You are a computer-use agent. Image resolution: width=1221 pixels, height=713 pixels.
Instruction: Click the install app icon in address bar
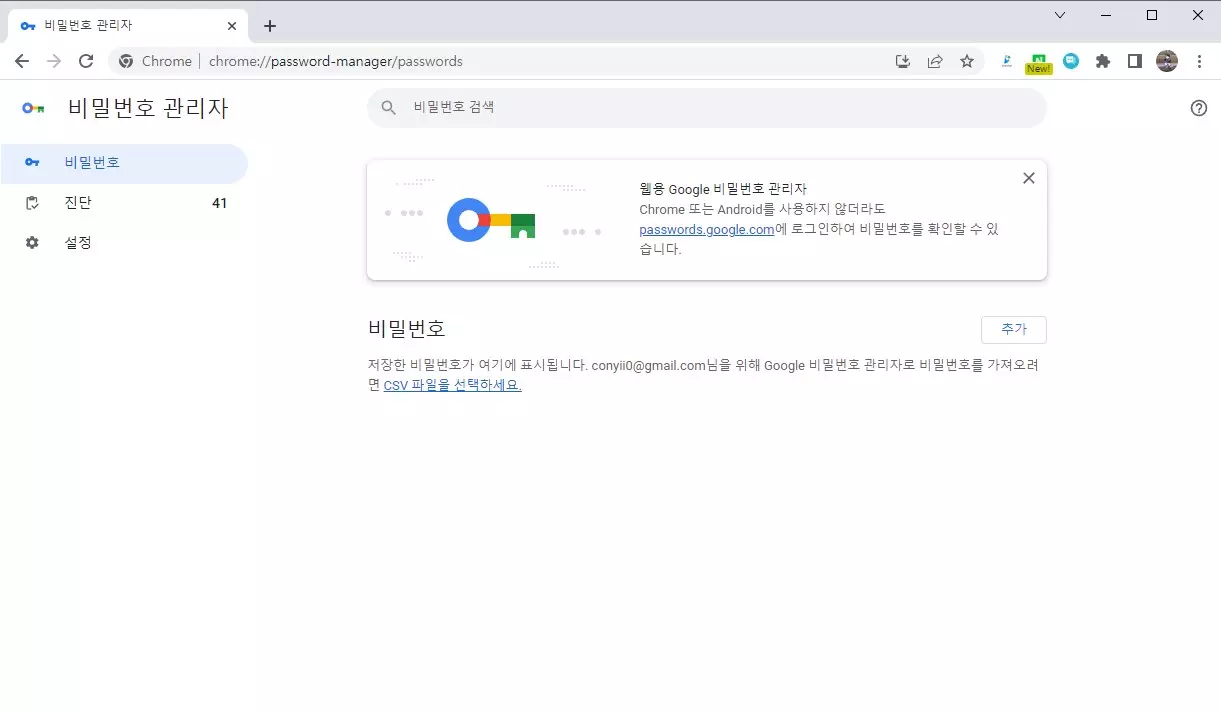click(903, 61)
